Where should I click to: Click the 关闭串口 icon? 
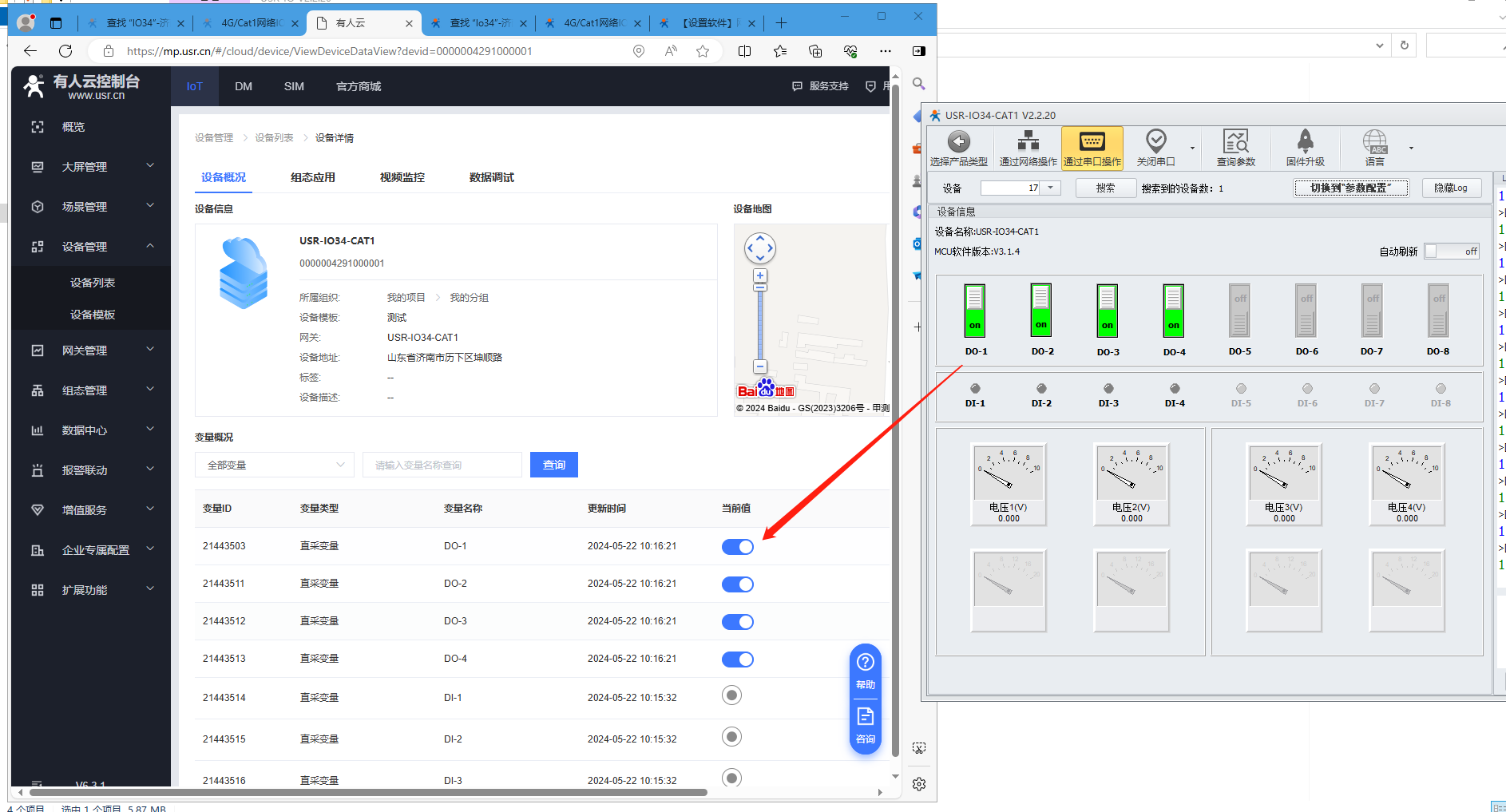(x=1155, y=142)
